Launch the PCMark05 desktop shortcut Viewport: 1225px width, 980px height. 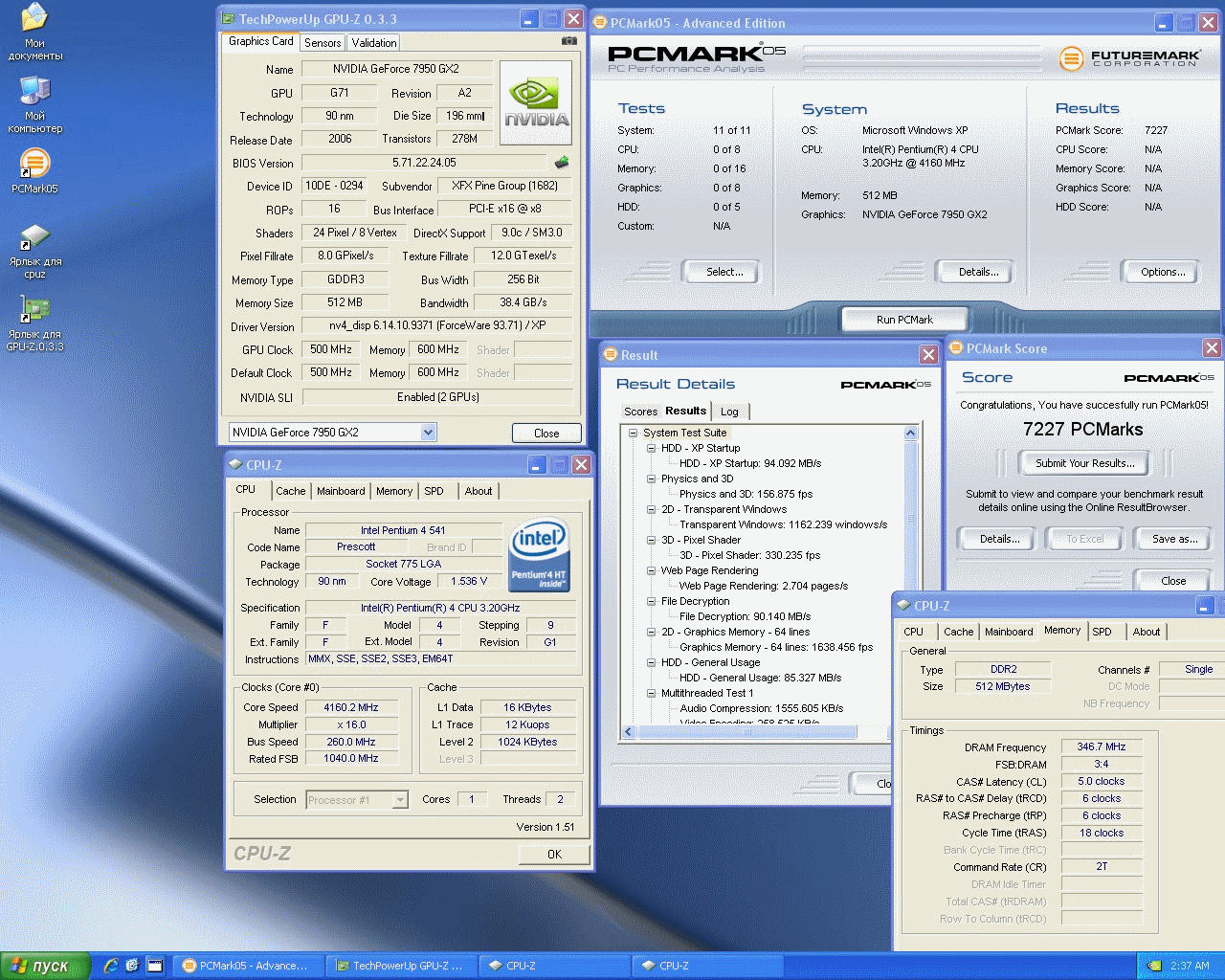coord(34,171)
